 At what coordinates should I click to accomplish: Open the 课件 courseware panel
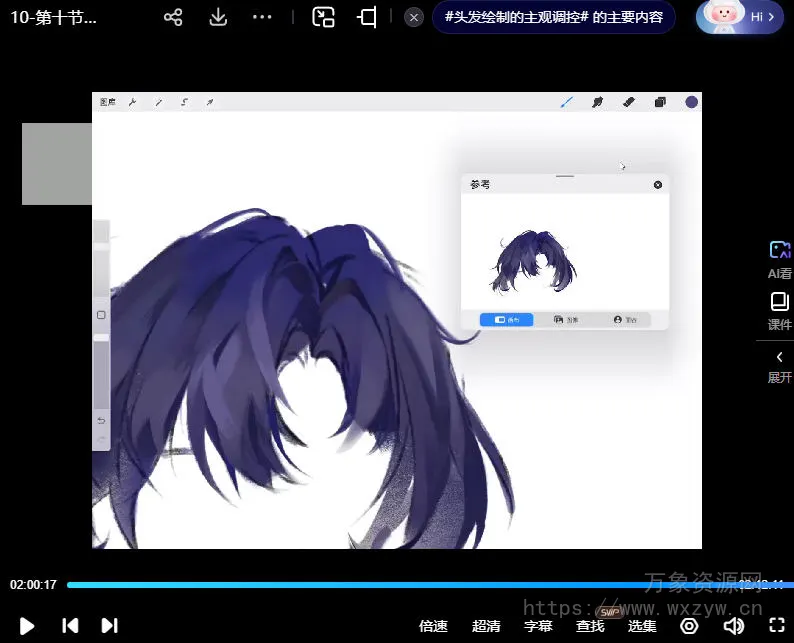[779, 310]
